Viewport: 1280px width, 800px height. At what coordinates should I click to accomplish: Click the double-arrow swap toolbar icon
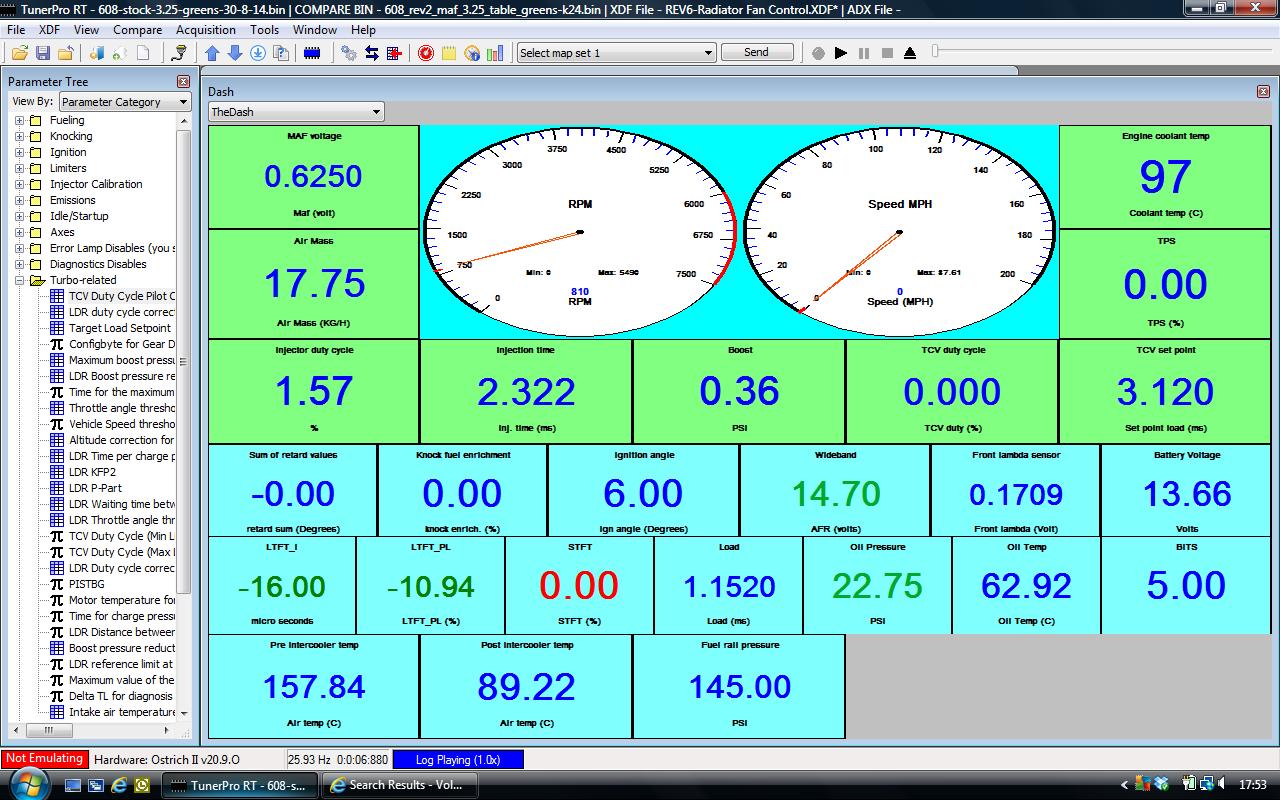pos(372,53)
